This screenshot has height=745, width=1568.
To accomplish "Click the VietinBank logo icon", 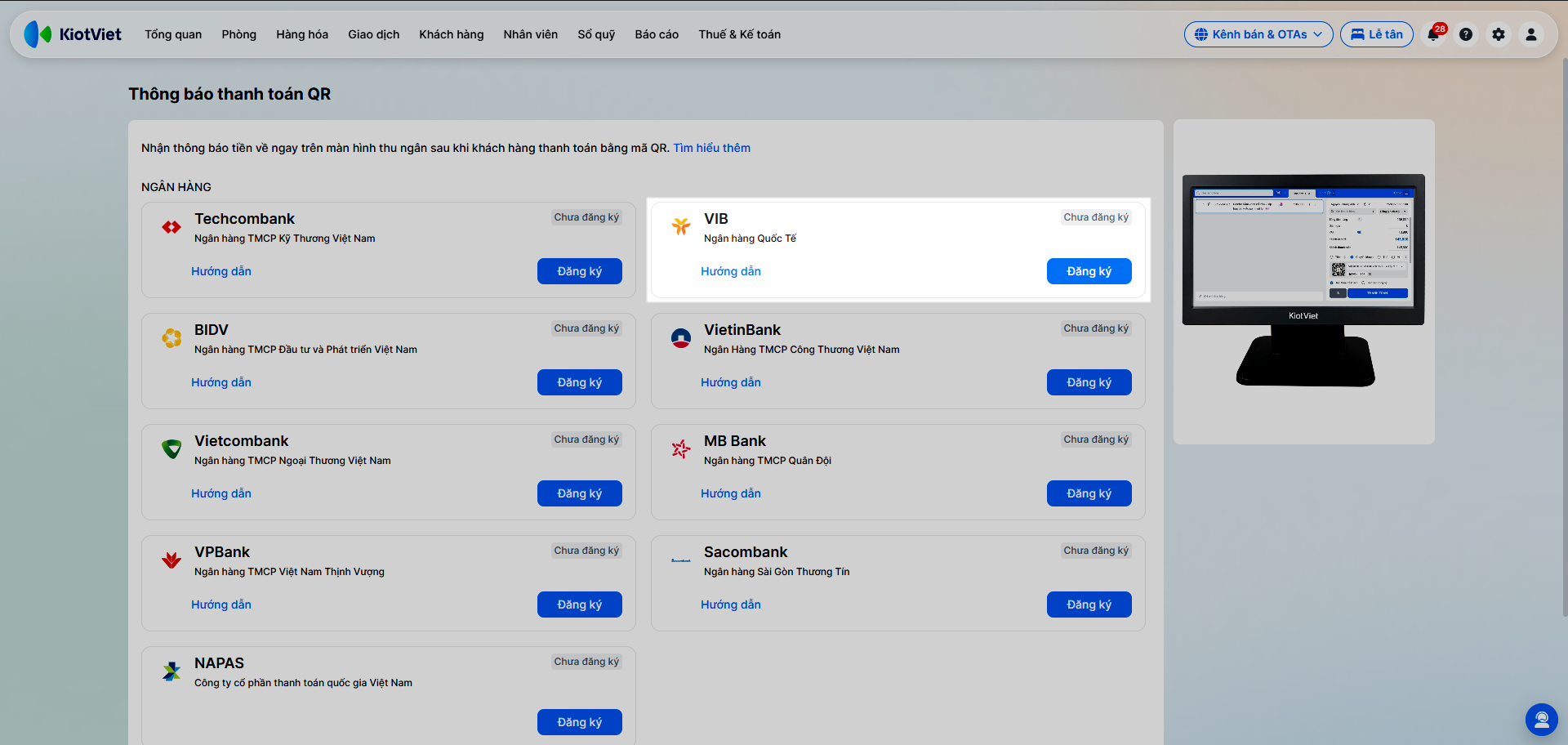I will pyautogui.click(x=681, y=338).
